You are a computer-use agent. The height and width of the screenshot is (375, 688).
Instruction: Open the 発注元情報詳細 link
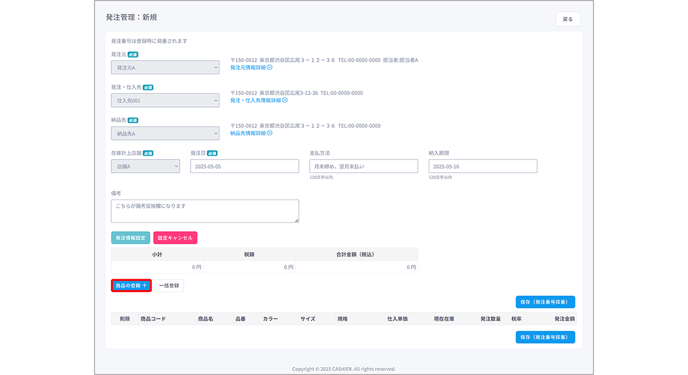(x=251, y=68)
